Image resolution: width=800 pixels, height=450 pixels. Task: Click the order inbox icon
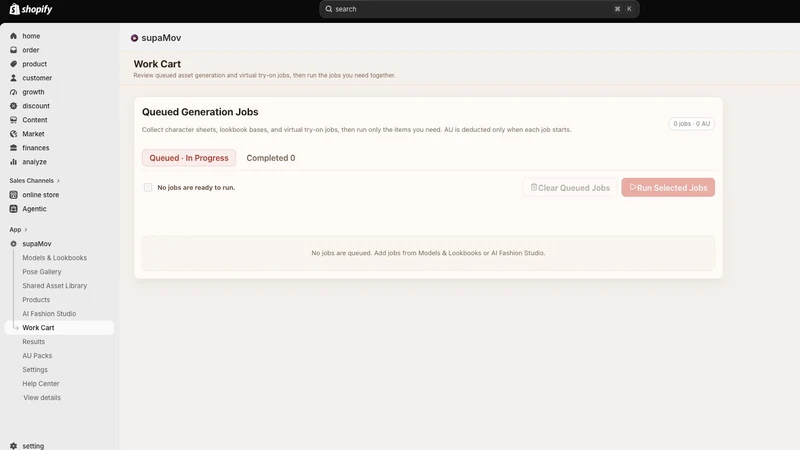[13, 50]
